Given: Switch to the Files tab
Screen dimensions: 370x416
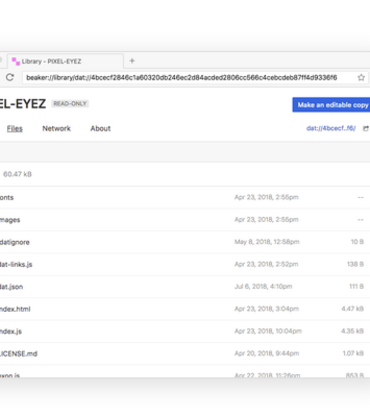Looking at the screenshot, I should [x=15, y=128].
